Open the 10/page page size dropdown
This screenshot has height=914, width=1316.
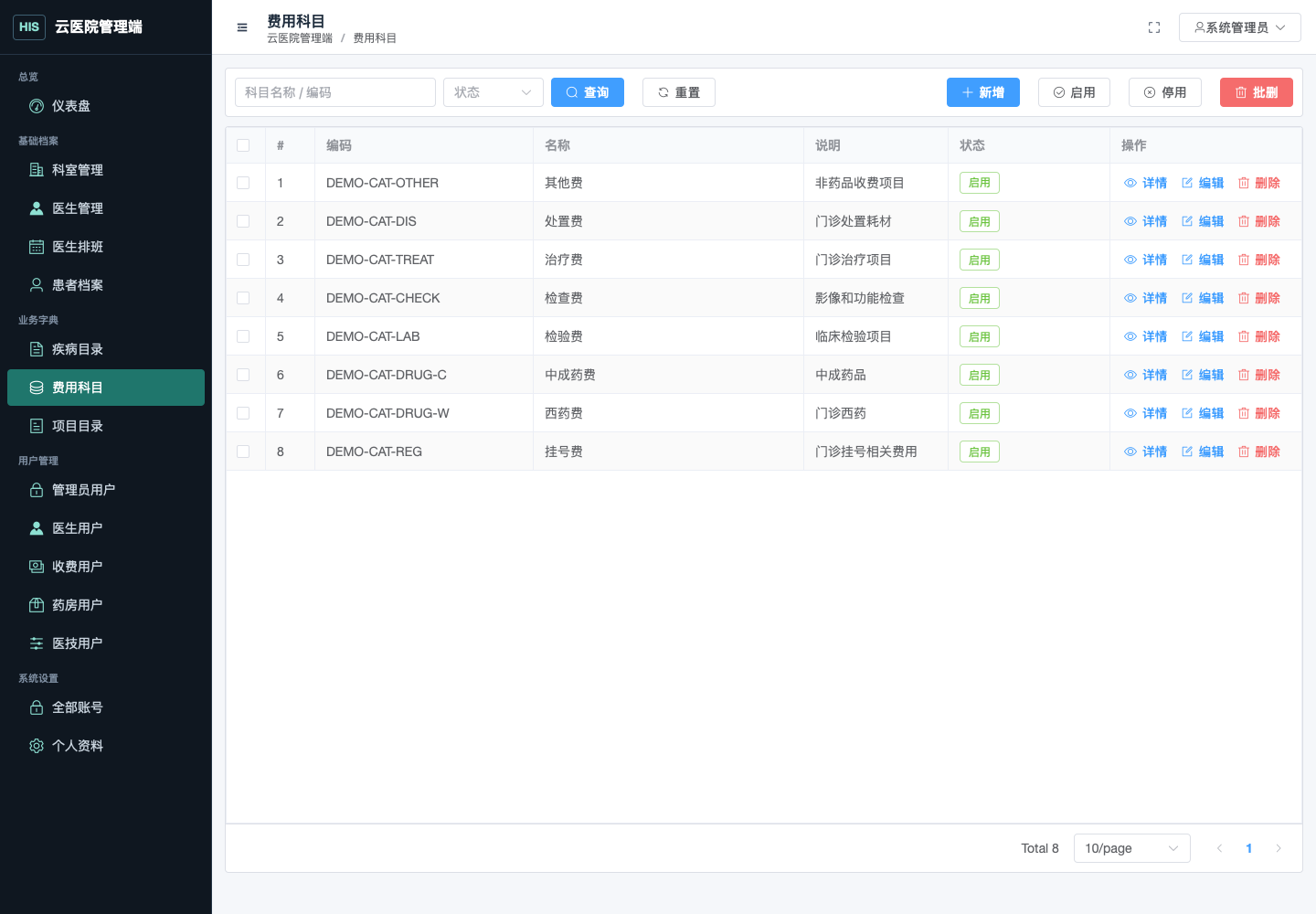[x=1132, y=848]
